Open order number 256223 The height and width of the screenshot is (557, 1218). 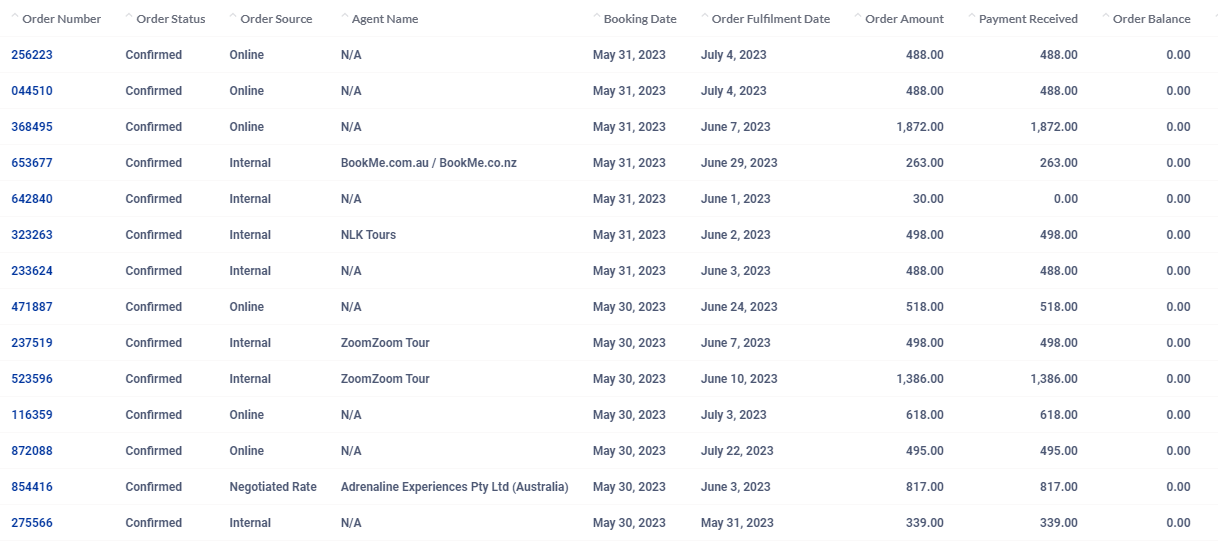coord(32,55)
